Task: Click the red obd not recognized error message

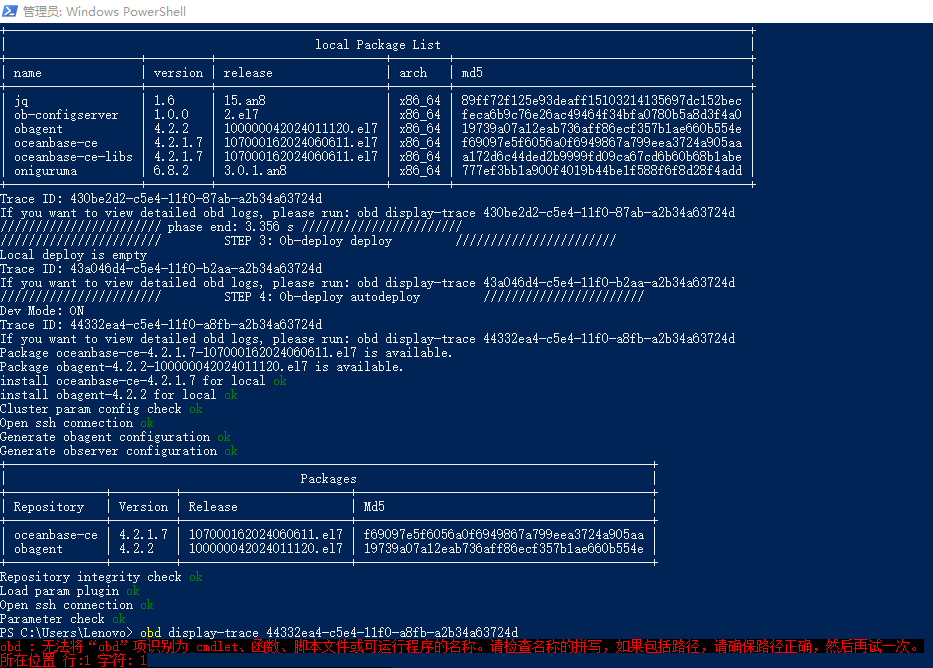Action: pos(460,647)
